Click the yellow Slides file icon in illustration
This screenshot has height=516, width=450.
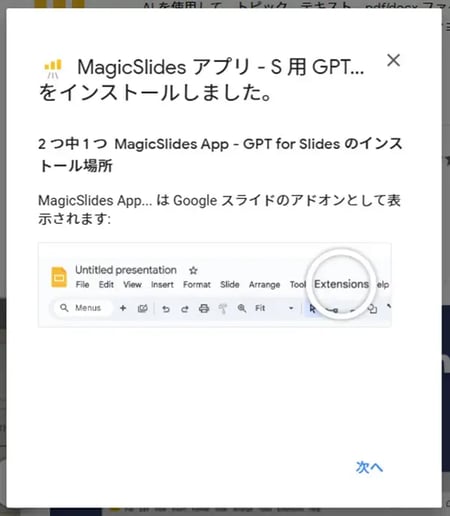59,277
